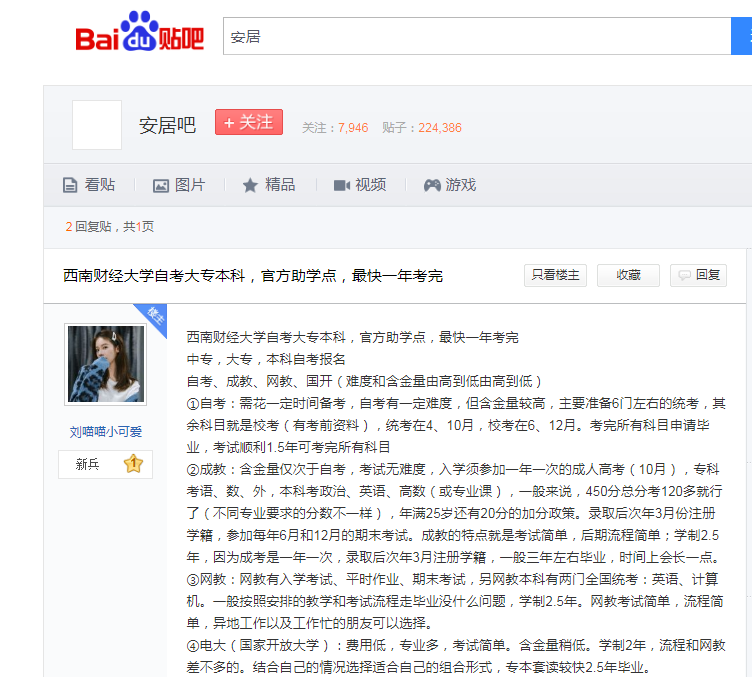
Task: Open user 刘喵喵小可爱 profile link
Action: coord(105,432)
